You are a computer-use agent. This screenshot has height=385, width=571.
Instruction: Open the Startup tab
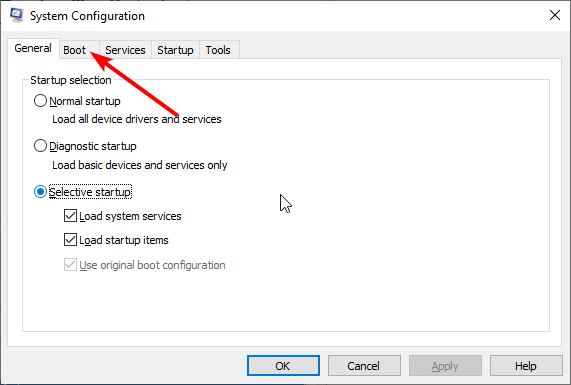tap(175, 50)
